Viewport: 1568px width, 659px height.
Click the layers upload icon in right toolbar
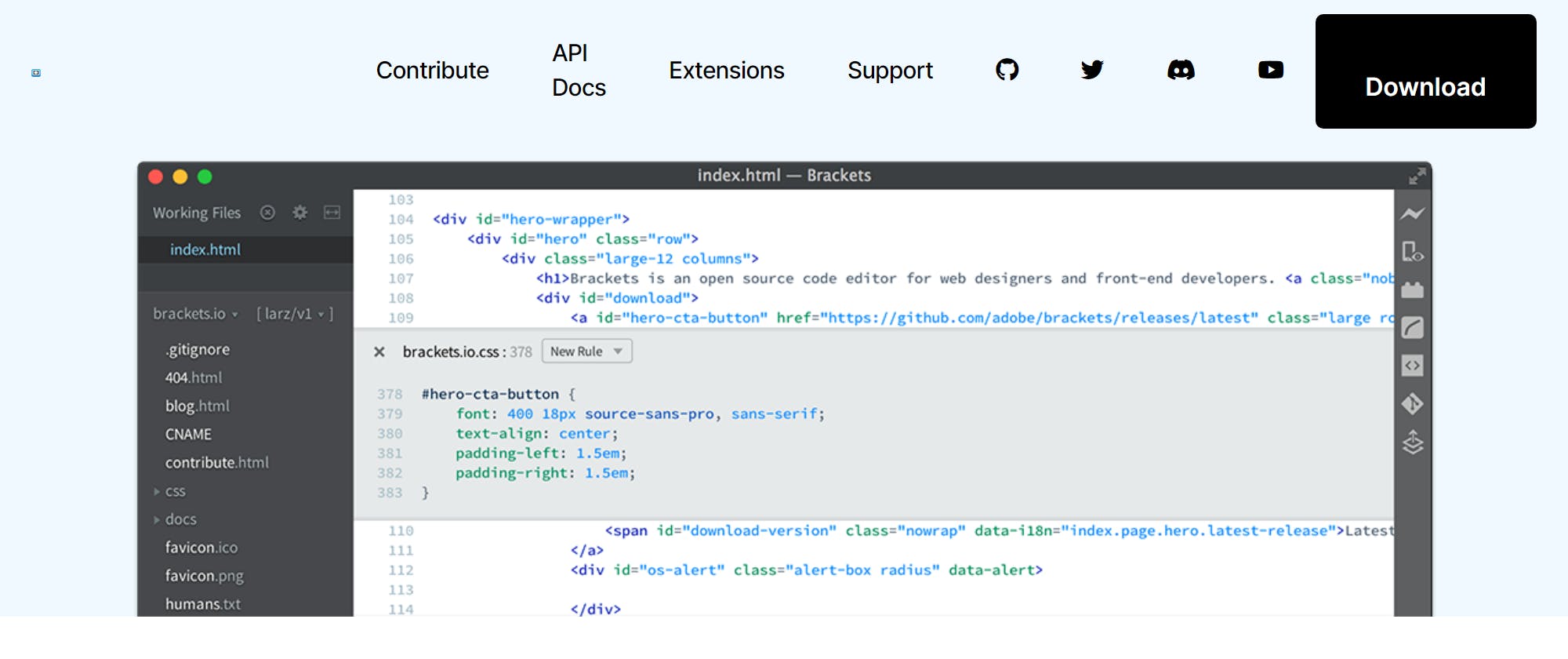tap(1413, 442)
